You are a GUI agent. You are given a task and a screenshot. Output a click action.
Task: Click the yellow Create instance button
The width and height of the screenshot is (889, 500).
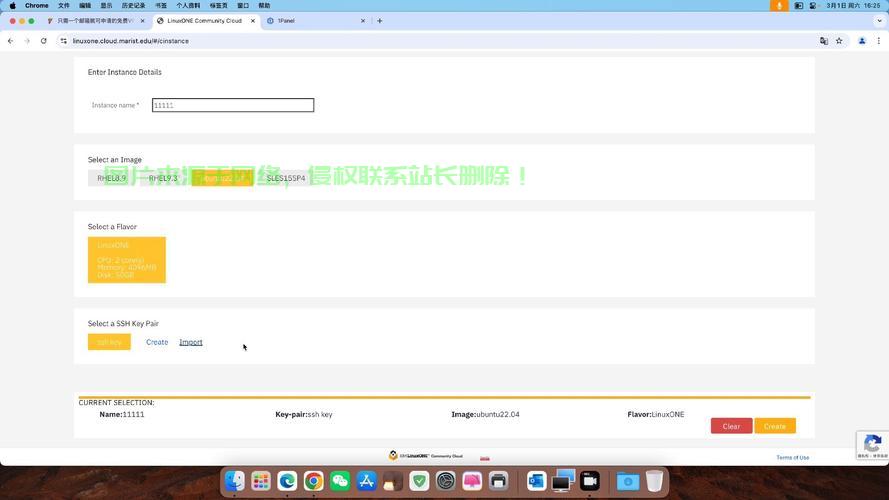click(774, 426)
